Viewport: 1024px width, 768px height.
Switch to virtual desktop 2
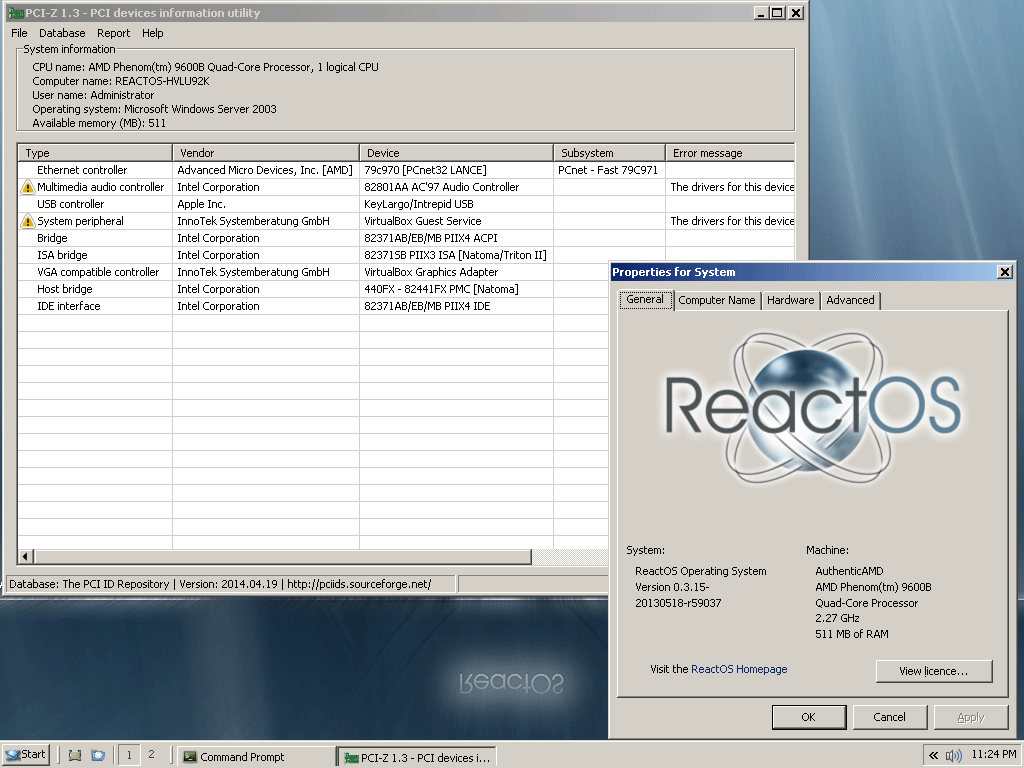pyautogui.click(x=152, y=755)
